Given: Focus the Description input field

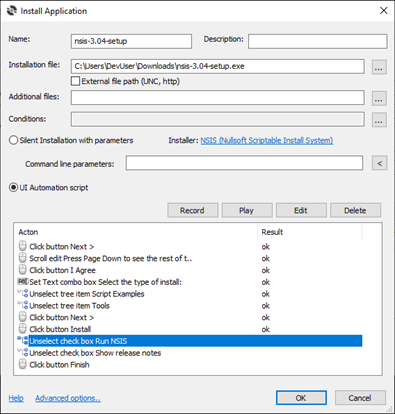Looking at the screenshot, I should [318, 41].
